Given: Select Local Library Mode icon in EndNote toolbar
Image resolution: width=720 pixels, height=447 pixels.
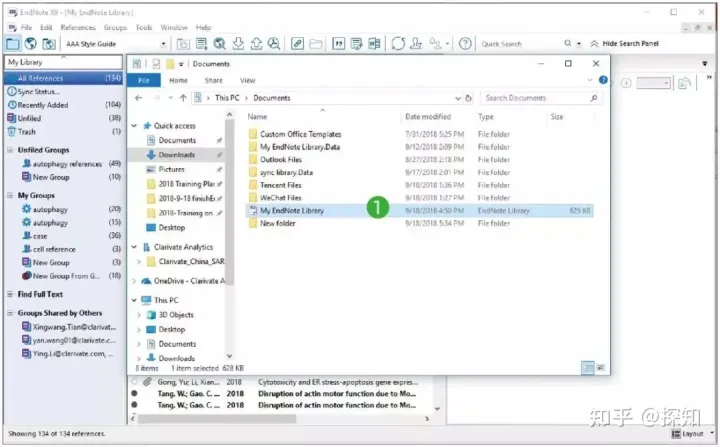Looking at the screenshot, I should tap(12, 44).
